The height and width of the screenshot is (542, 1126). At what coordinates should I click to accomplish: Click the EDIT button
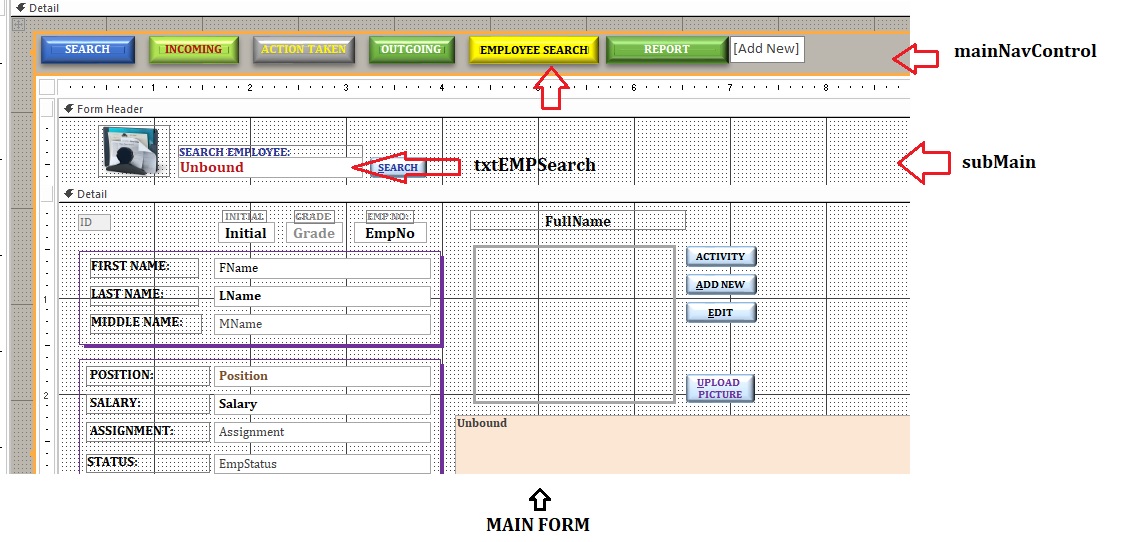coord(721,312)
